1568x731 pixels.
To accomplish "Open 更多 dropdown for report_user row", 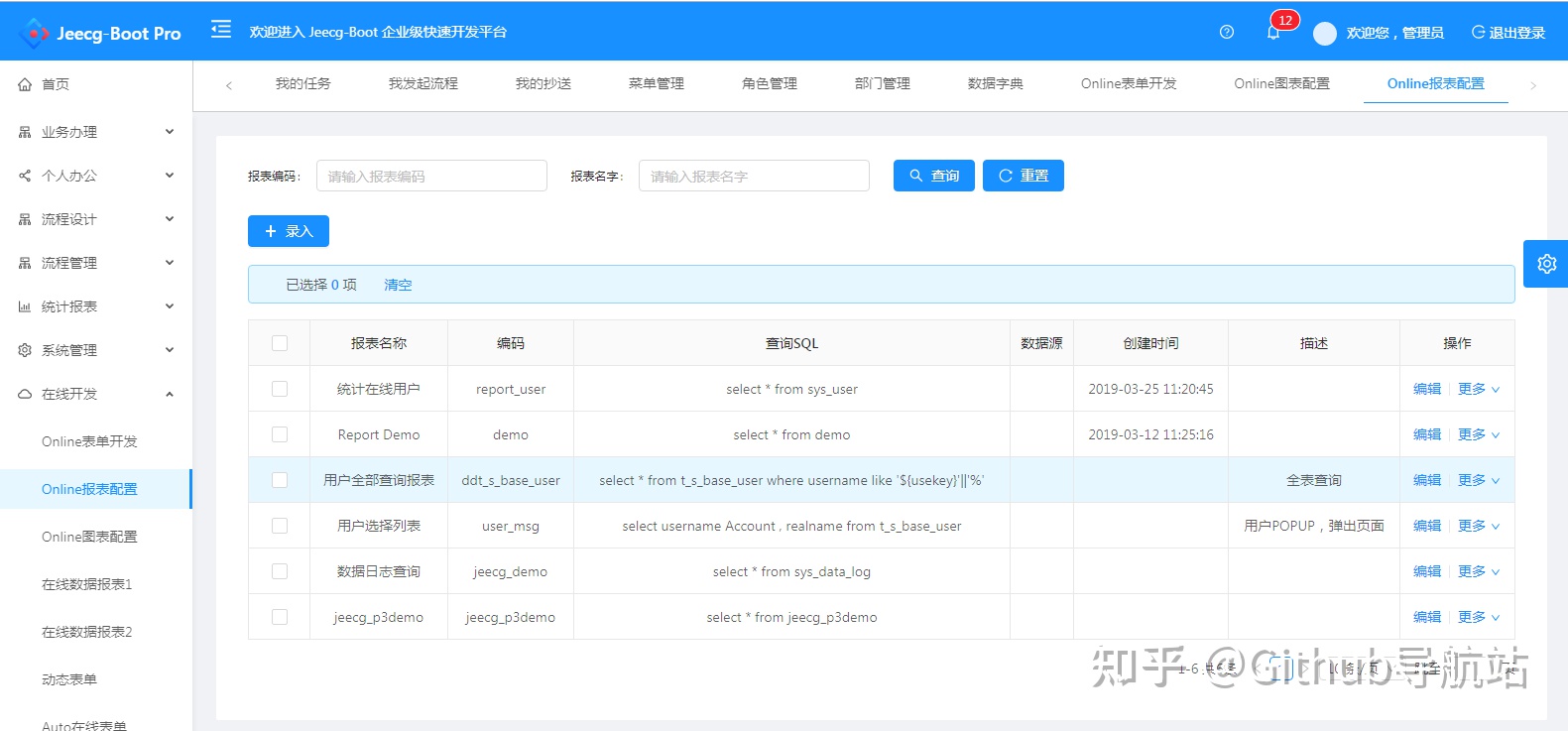I will pyautogui.click(x=1479, y=389).
